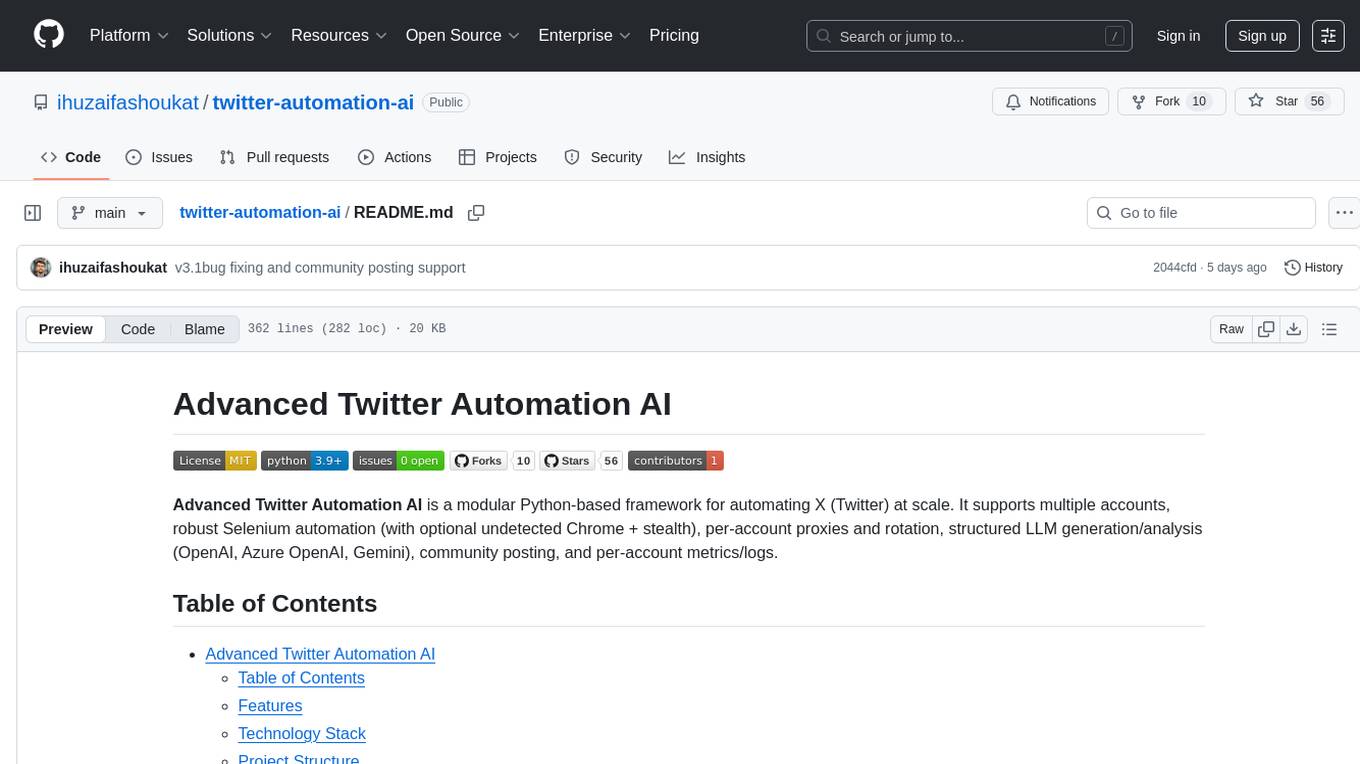Click the fork count 10
The height and width of the screenshot is (764, 1360).
coord(1199,101)
